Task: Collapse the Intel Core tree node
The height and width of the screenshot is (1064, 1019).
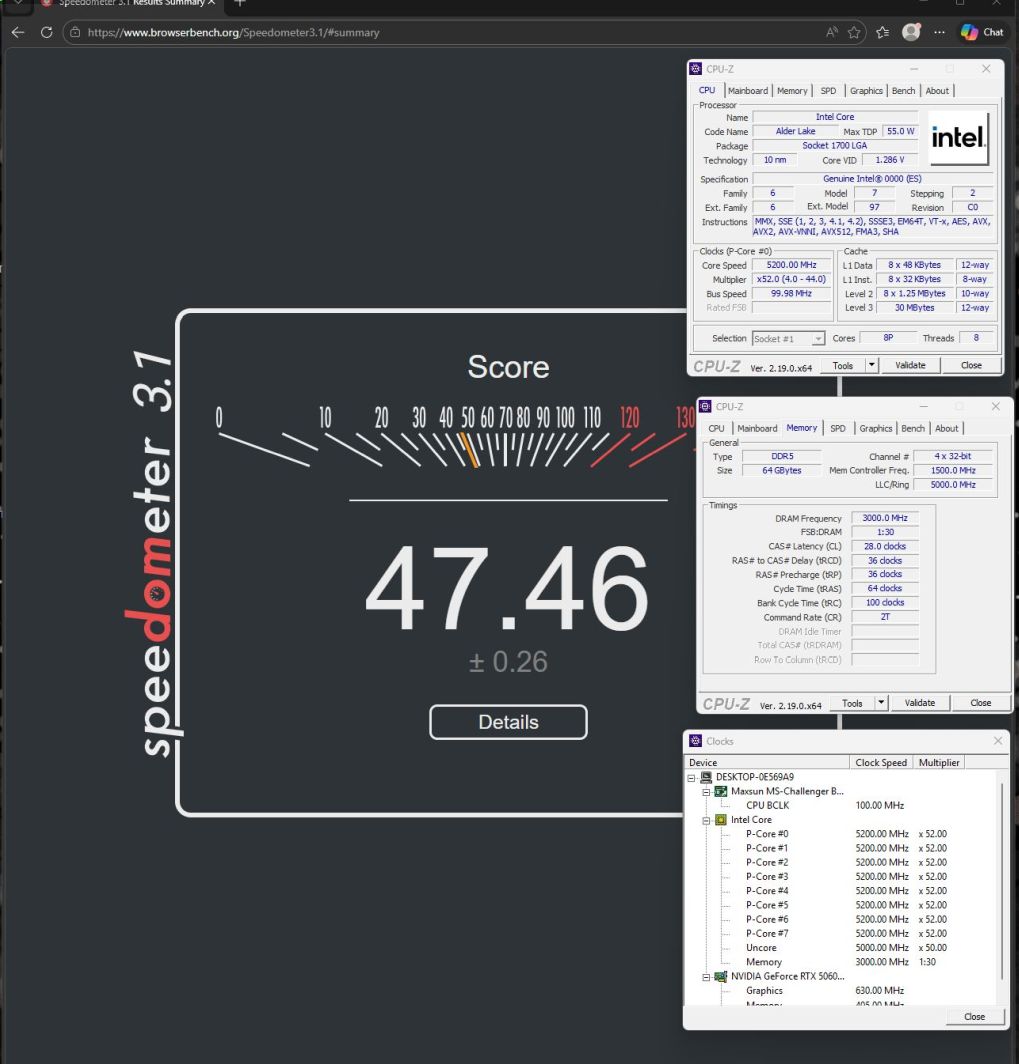Action: 706,820
